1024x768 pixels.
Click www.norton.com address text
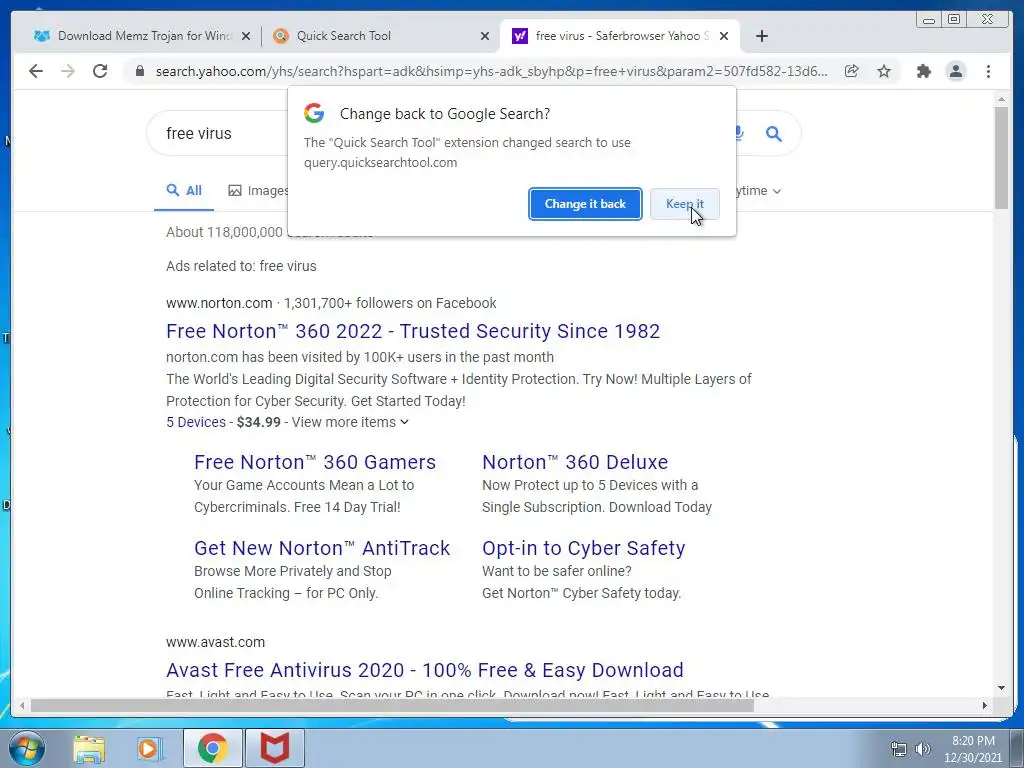[x=219, y=303]
